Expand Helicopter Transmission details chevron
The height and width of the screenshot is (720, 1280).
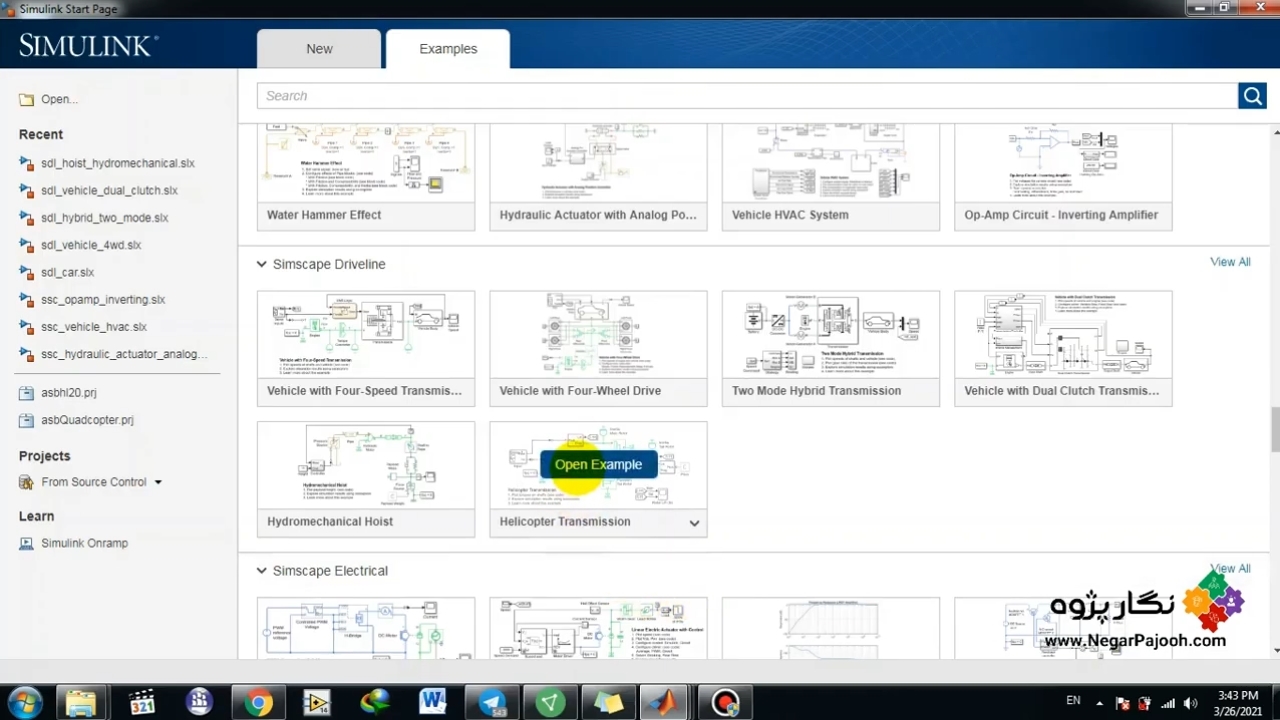[x=694, y=523]
